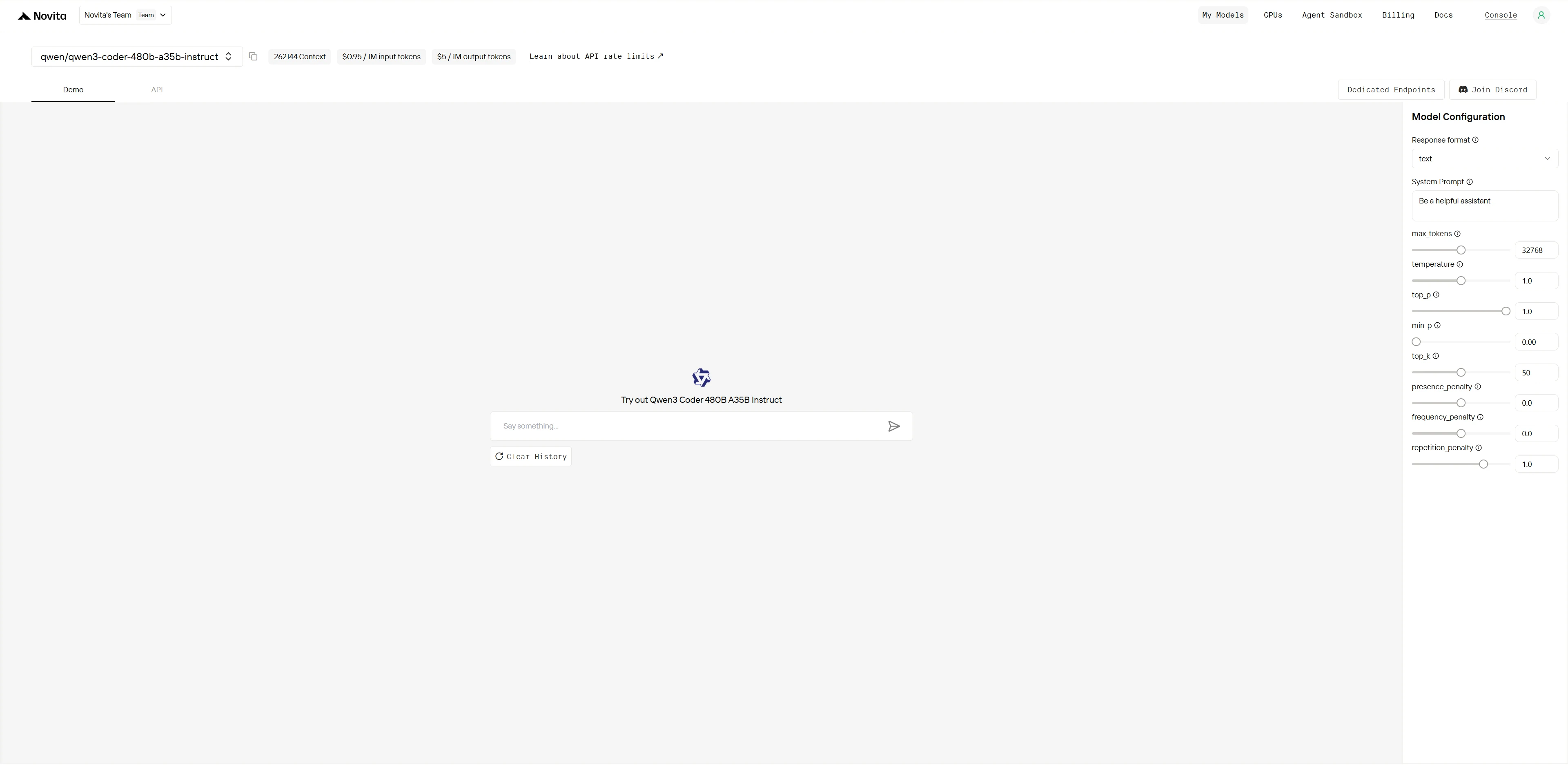This screenshot has height=779, width=1568.
Task: Click the 262144 Context badge
Action: click(299, 57)
